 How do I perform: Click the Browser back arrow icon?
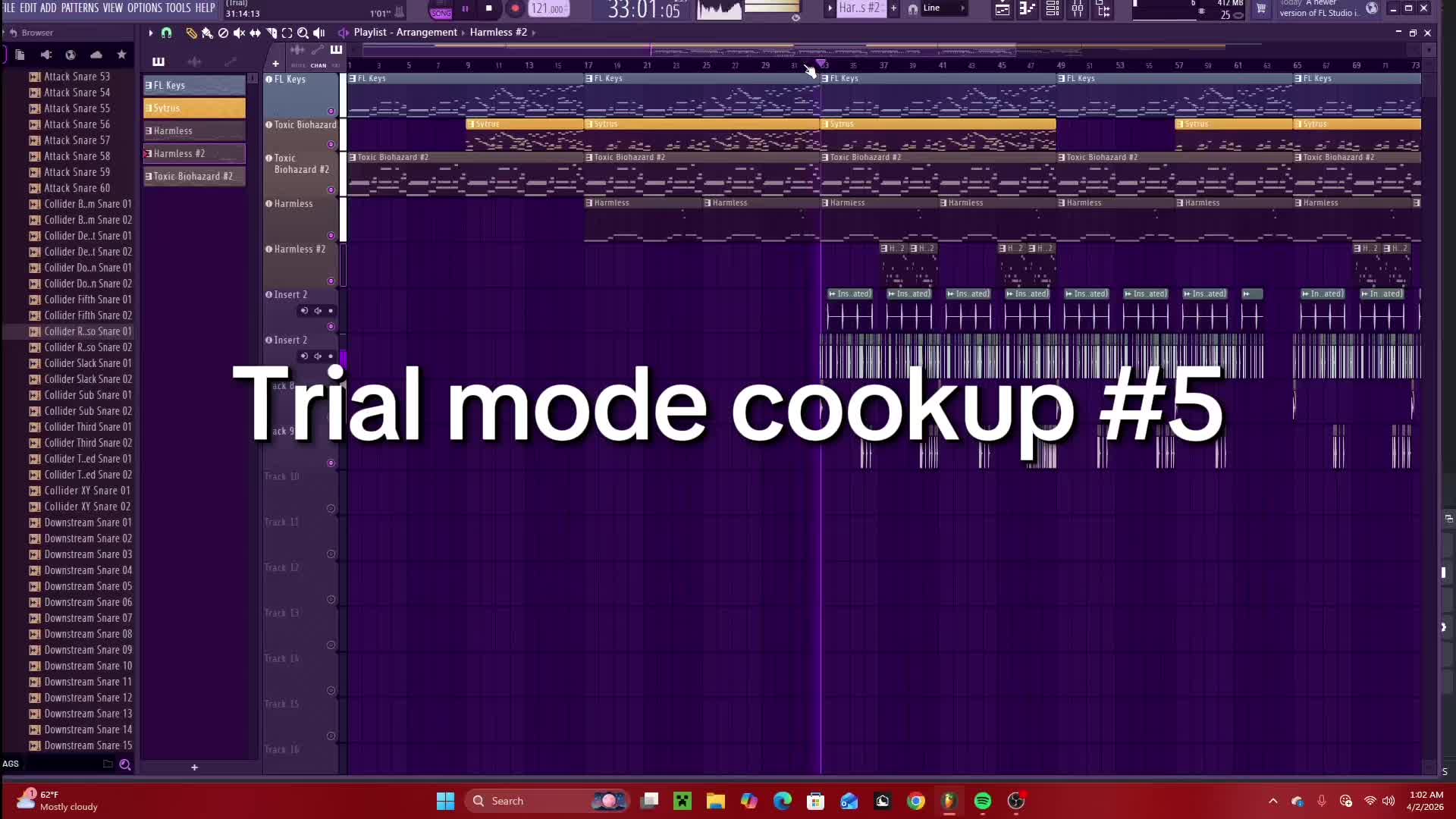tap(13, 33)
